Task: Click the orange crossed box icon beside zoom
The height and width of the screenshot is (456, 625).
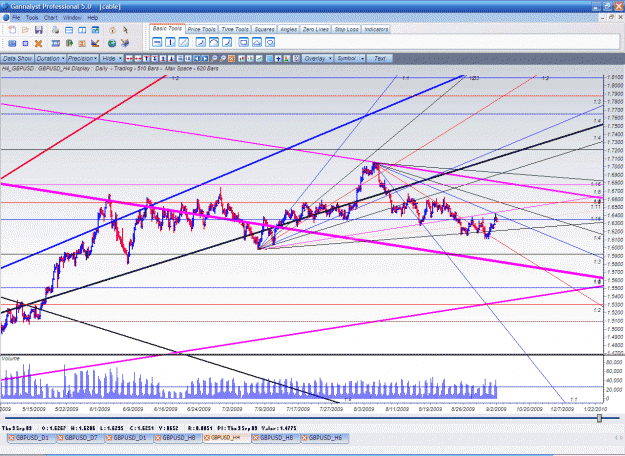Action: [231, 59]
